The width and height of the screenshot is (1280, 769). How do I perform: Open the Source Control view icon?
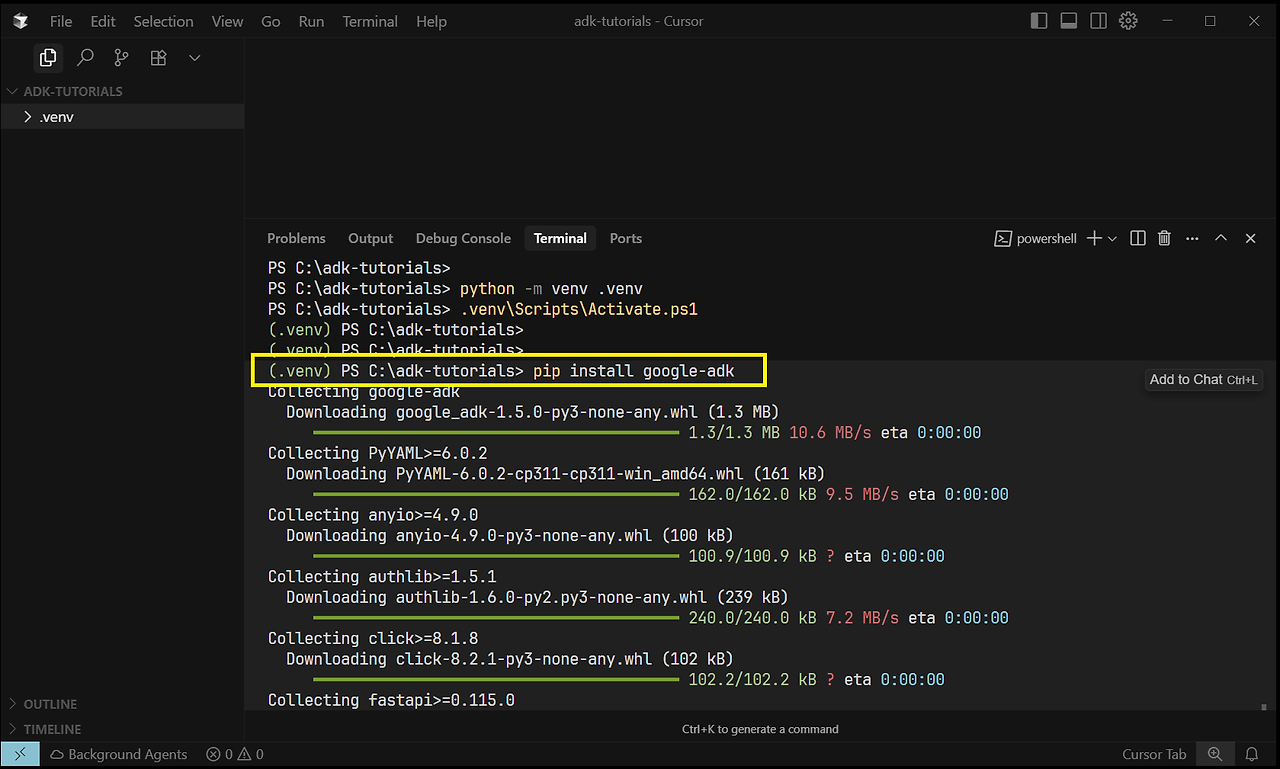(122, 58)
